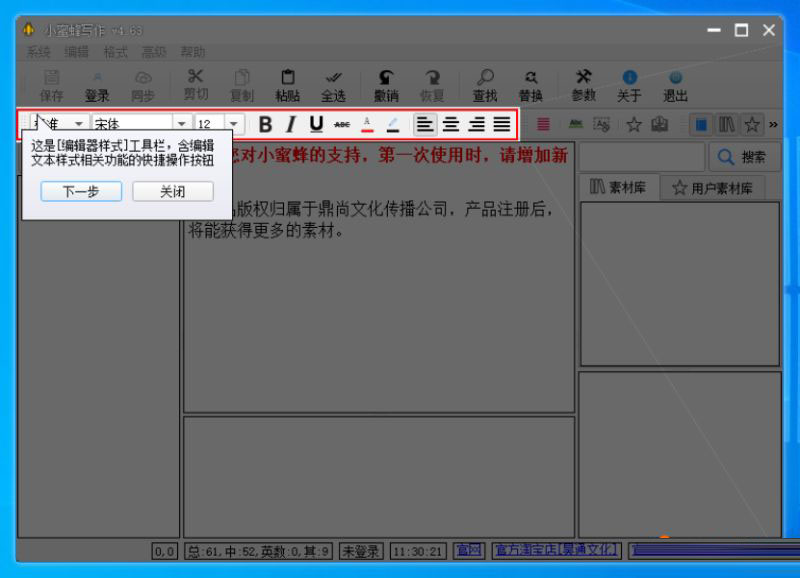Open the 格式 menu
The height and width of the screenshot is (578, 800).
tap(115, 52)
